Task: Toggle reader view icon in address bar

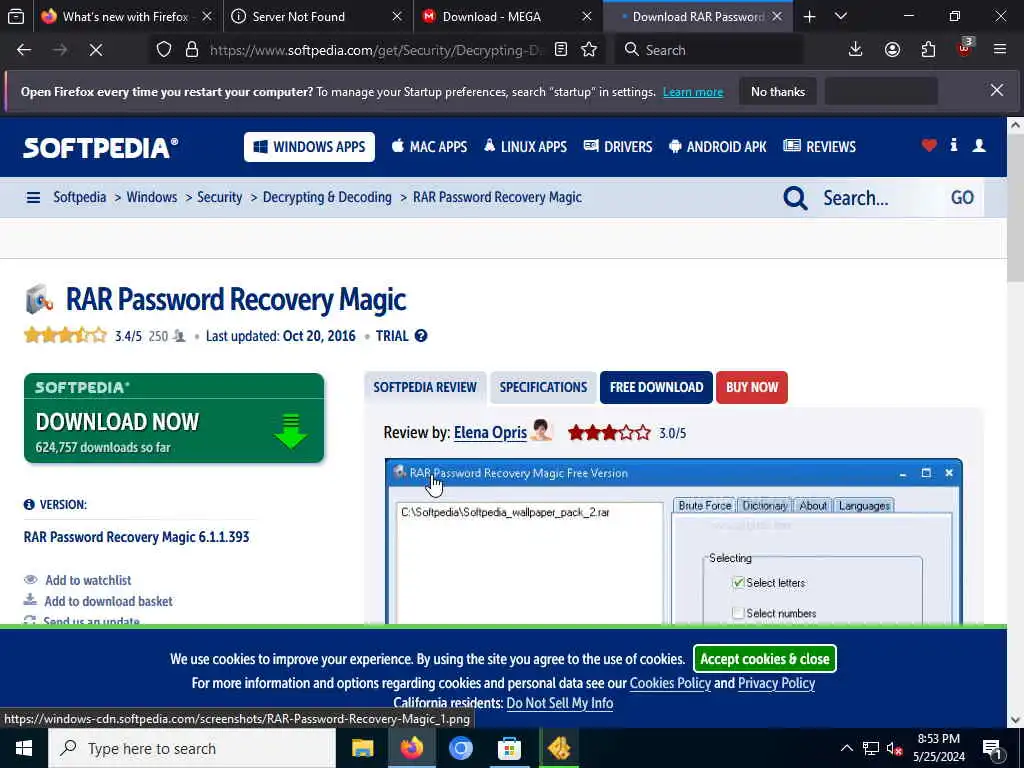Action: click(x=560, y=50)
